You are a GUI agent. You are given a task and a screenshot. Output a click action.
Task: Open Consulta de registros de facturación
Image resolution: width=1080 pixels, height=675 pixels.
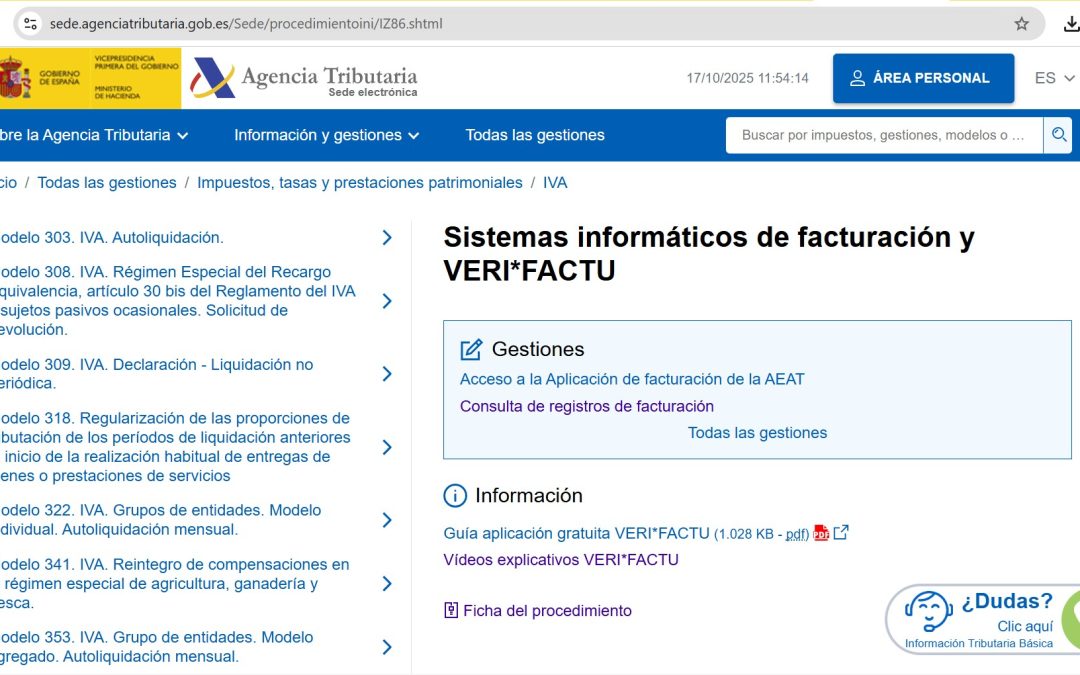pyautogui.click(x=586, y=406)
